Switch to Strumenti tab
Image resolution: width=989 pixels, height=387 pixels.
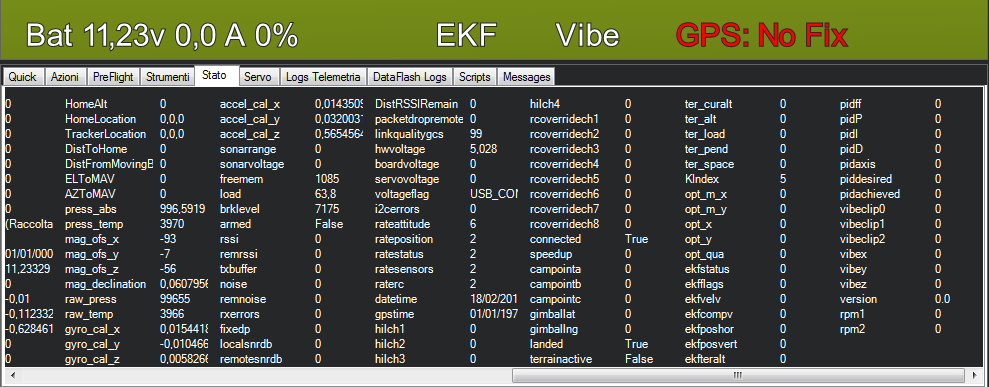click(167, 77)
